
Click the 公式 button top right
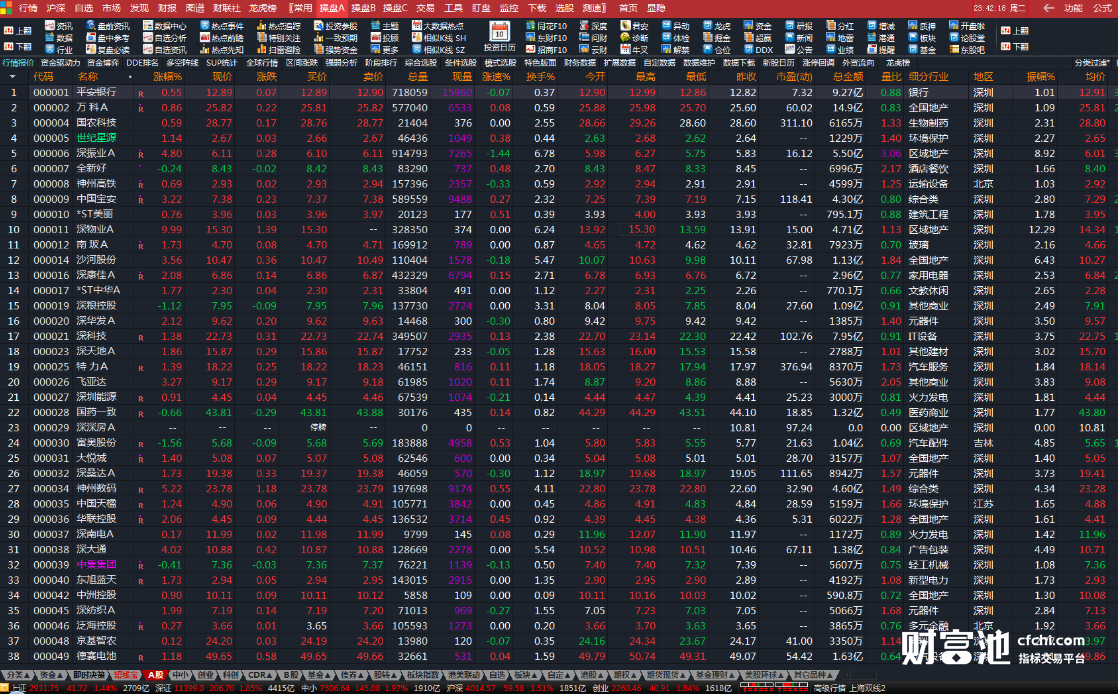pyautogui.click(x=1102, y=8)
